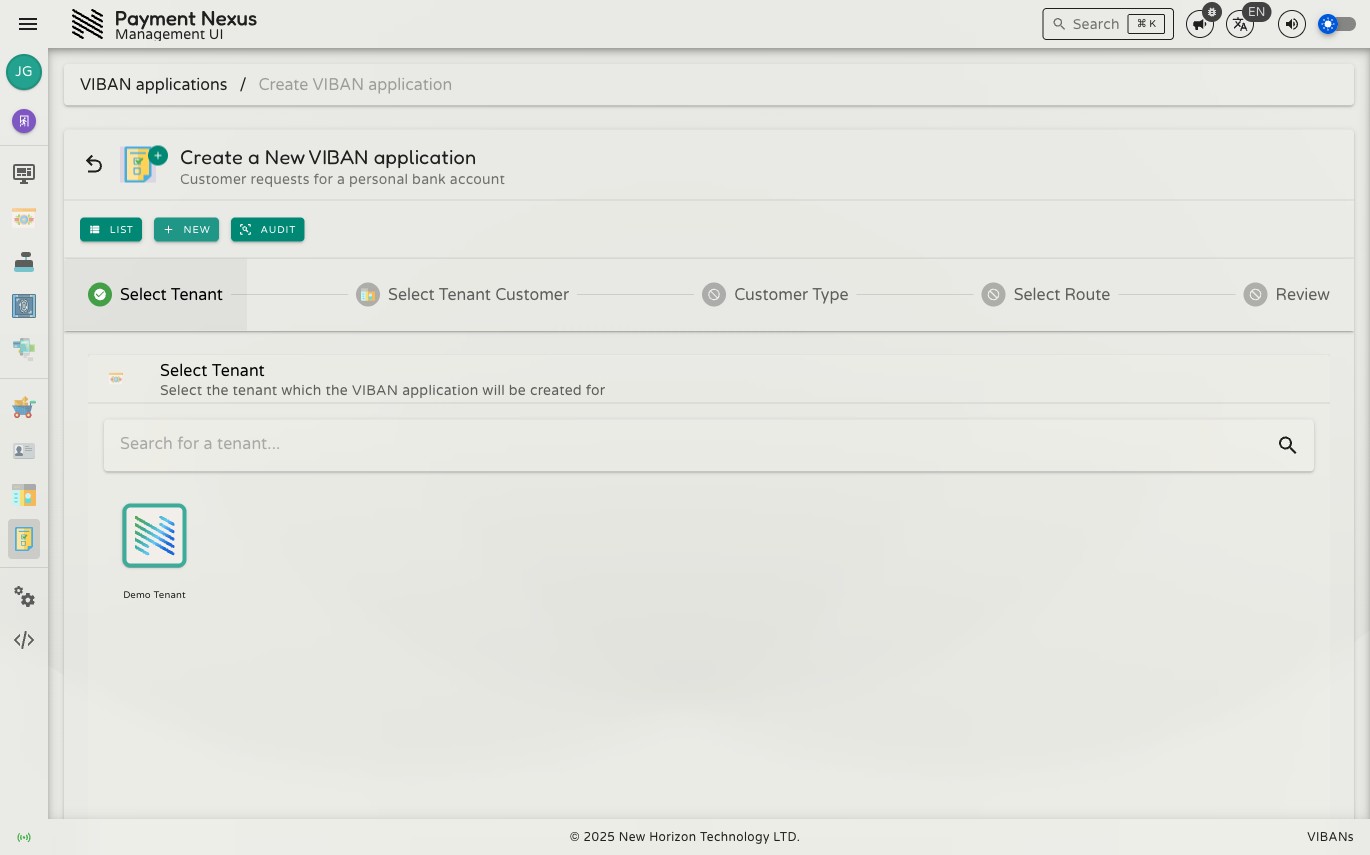The image size is (1370, 855).
Task: Open the settings gears sidebar icon
Action: (x=24, y=597)
